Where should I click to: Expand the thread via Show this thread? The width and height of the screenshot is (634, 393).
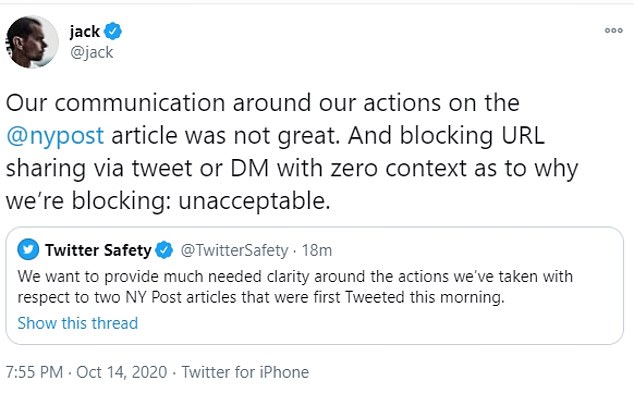(x=78, y=323)
